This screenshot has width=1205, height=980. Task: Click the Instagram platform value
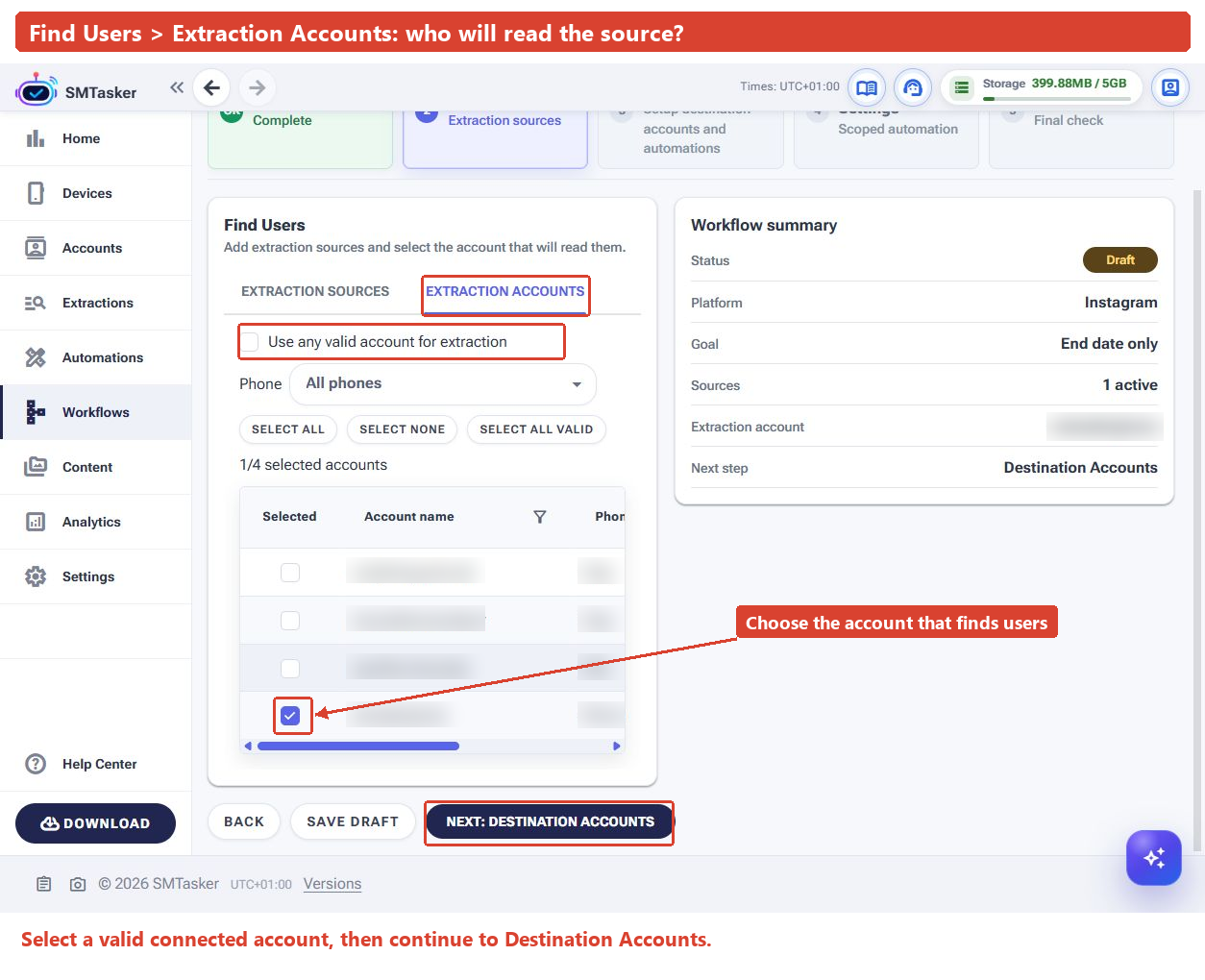1120,303
